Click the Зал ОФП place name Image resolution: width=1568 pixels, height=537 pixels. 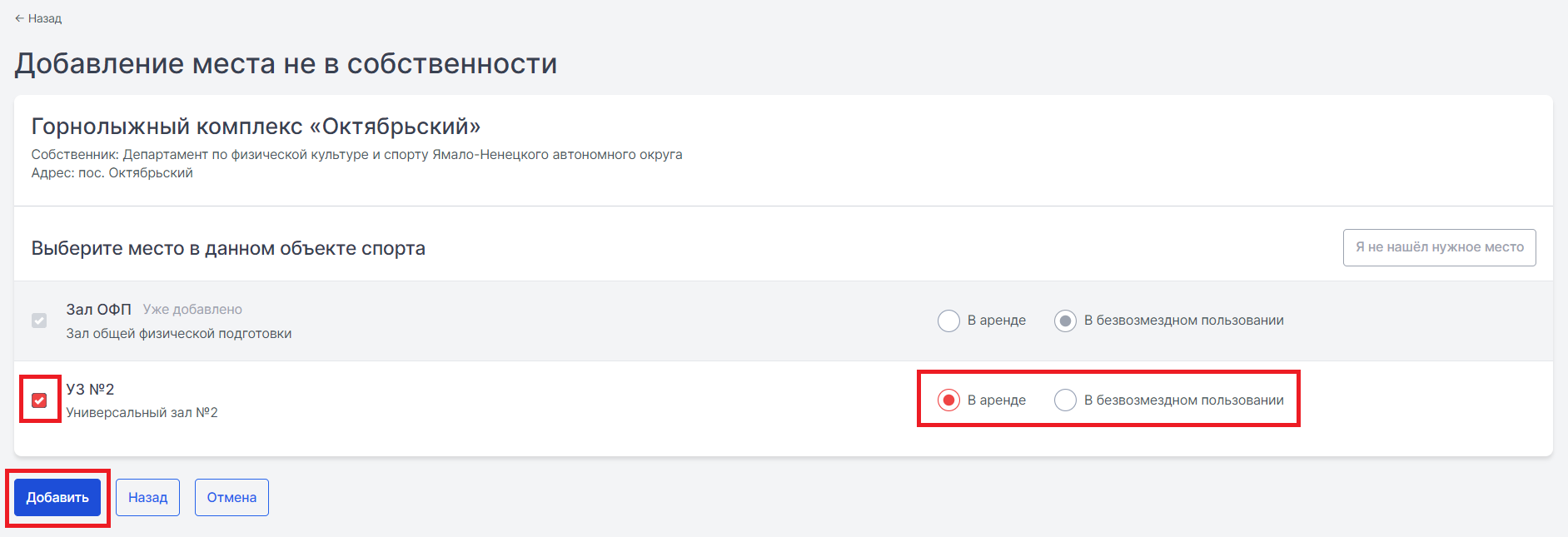(x=99, y=309)
